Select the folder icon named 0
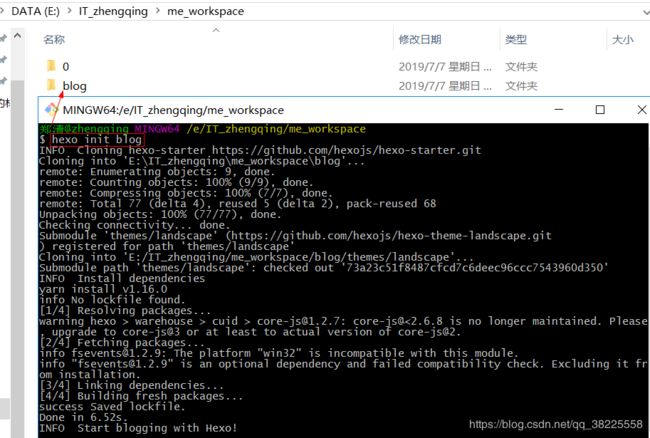650x438 pixels. (51, 65)
